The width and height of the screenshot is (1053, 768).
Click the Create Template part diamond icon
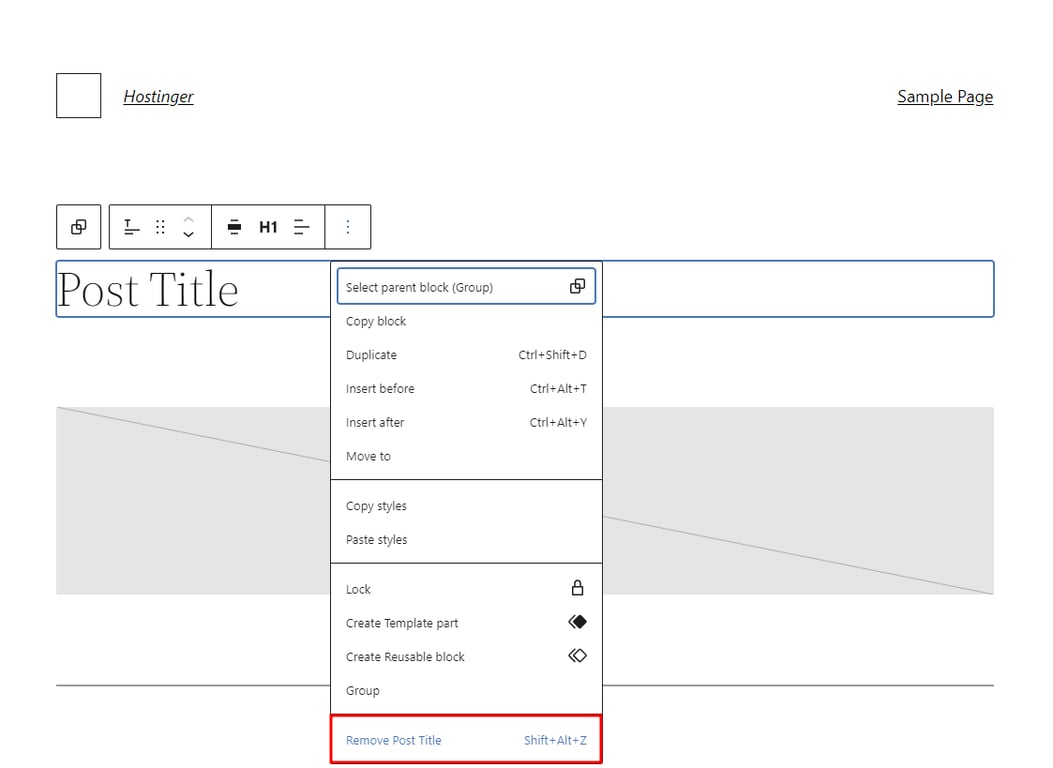[577, 622]
